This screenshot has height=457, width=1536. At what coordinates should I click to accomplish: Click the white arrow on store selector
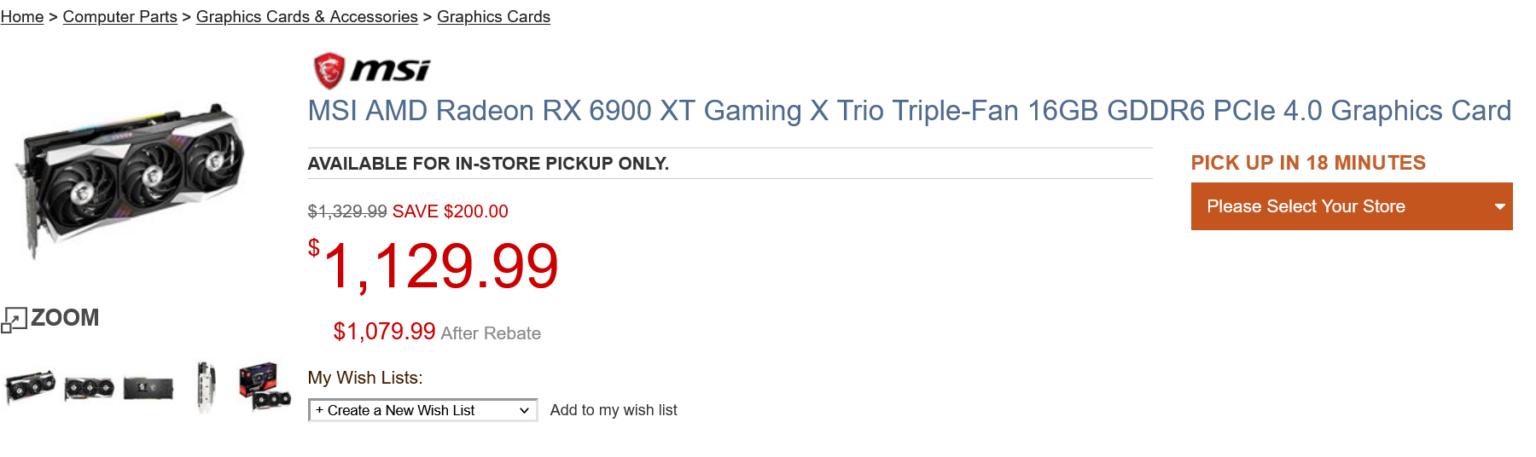coord(1500,207)
